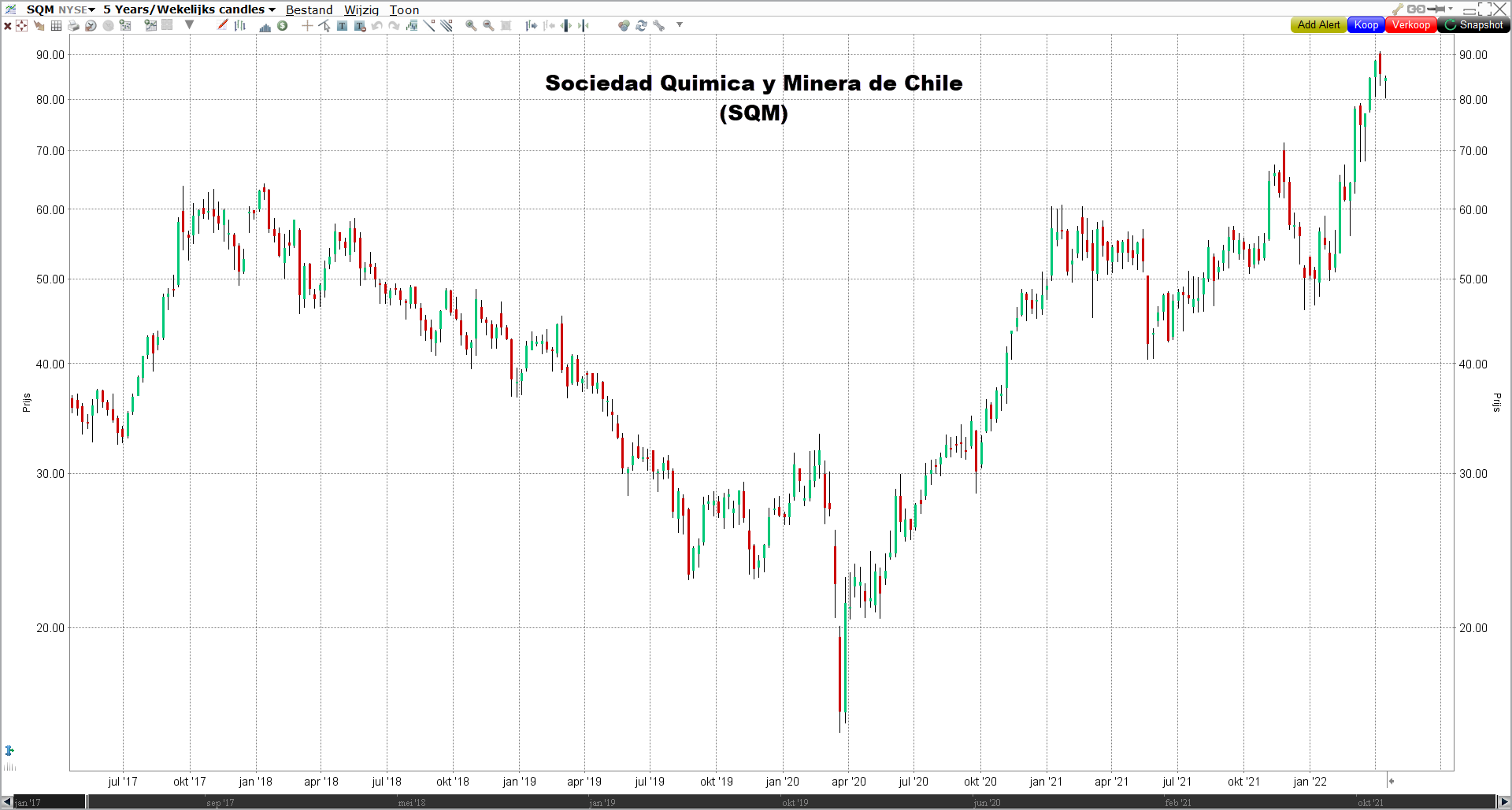Open the 5 Years/Wekelijks candles dropdown
This screenshot has width=1512, height=810.
(190, 9)
